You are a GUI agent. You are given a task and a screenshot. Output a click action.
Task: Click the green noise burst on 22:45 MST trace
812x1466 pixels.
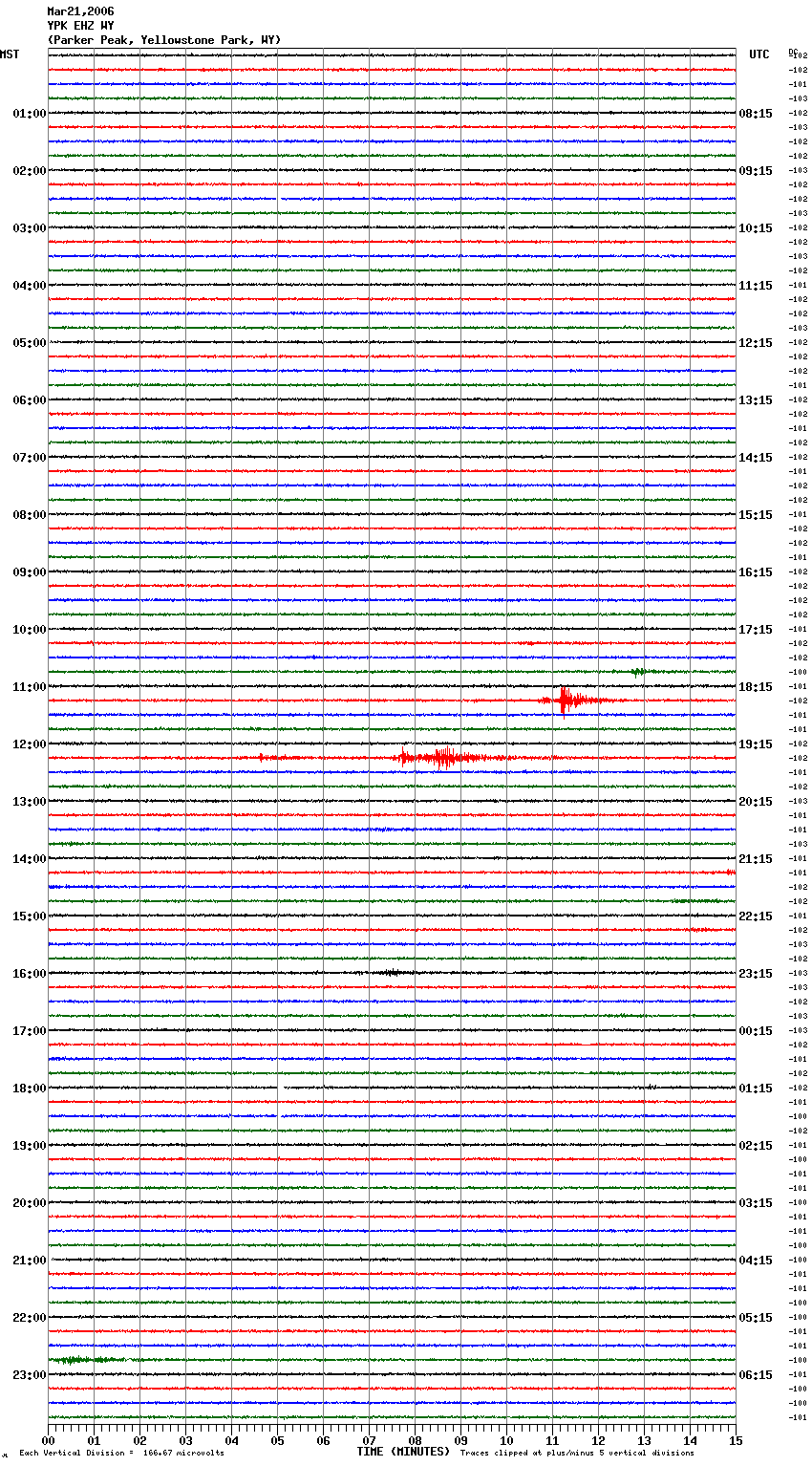[x=86, y=1360]
